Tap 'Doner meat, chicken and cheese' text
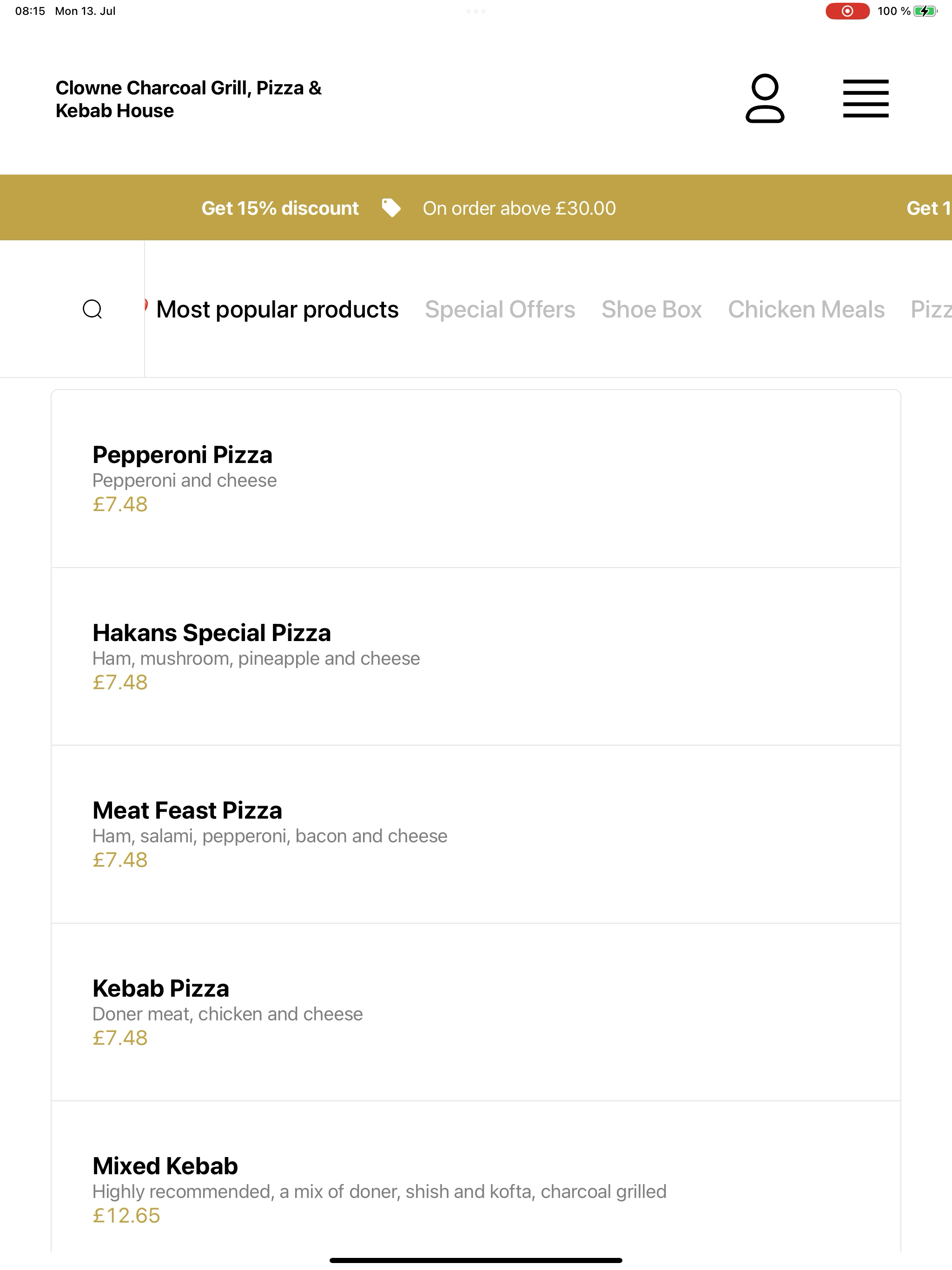Screen dimensions: 952x1270 227,1014
